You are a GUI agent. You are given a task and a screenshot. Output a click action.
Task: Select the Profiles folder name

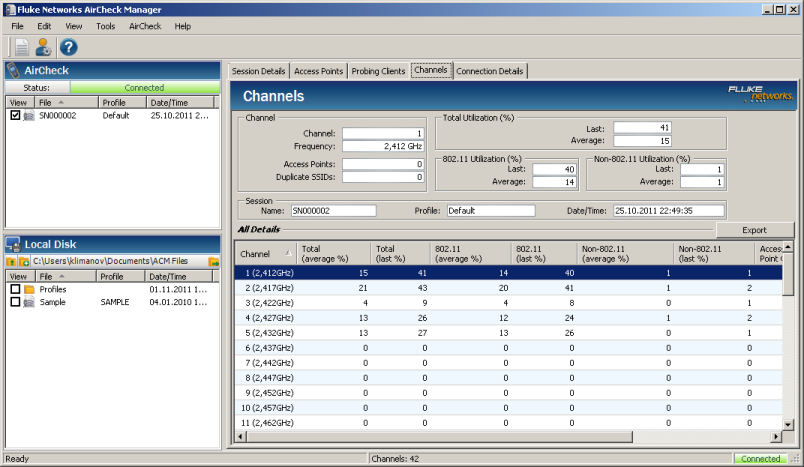(53, 289)
